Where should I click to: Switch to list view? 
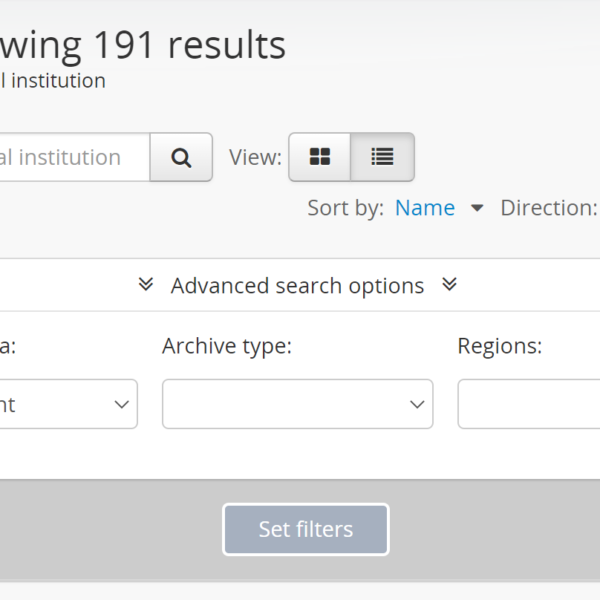tap(382, 157)
